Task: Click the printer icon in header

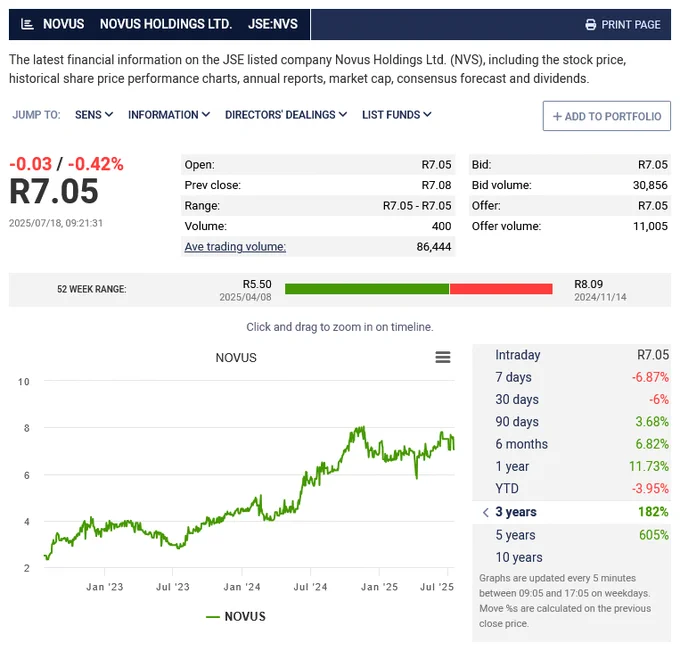Action: pos(590,24)
